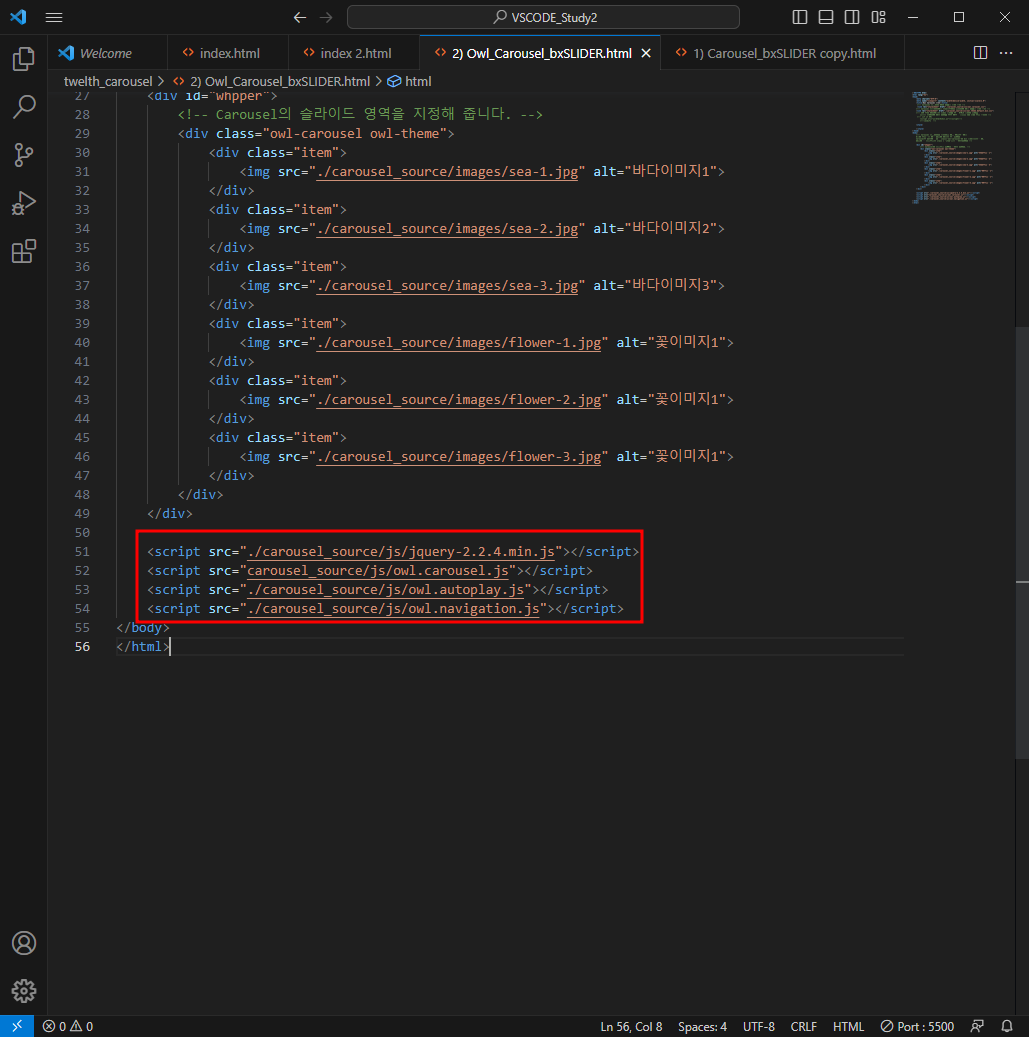Stop Live Server on Port : 5500
The width and height of the screenshot is (1029, 1037).
[x=917, y=1026]
